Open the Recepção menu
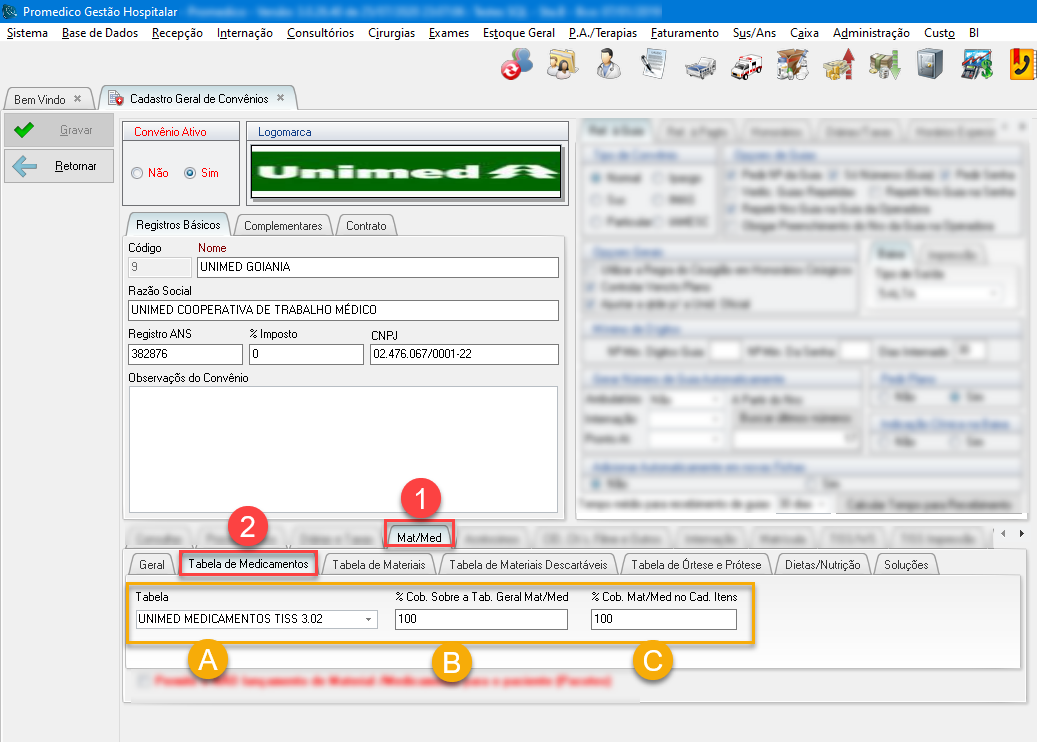Viewport: 1037px width, 742px height. coord(177,33)
